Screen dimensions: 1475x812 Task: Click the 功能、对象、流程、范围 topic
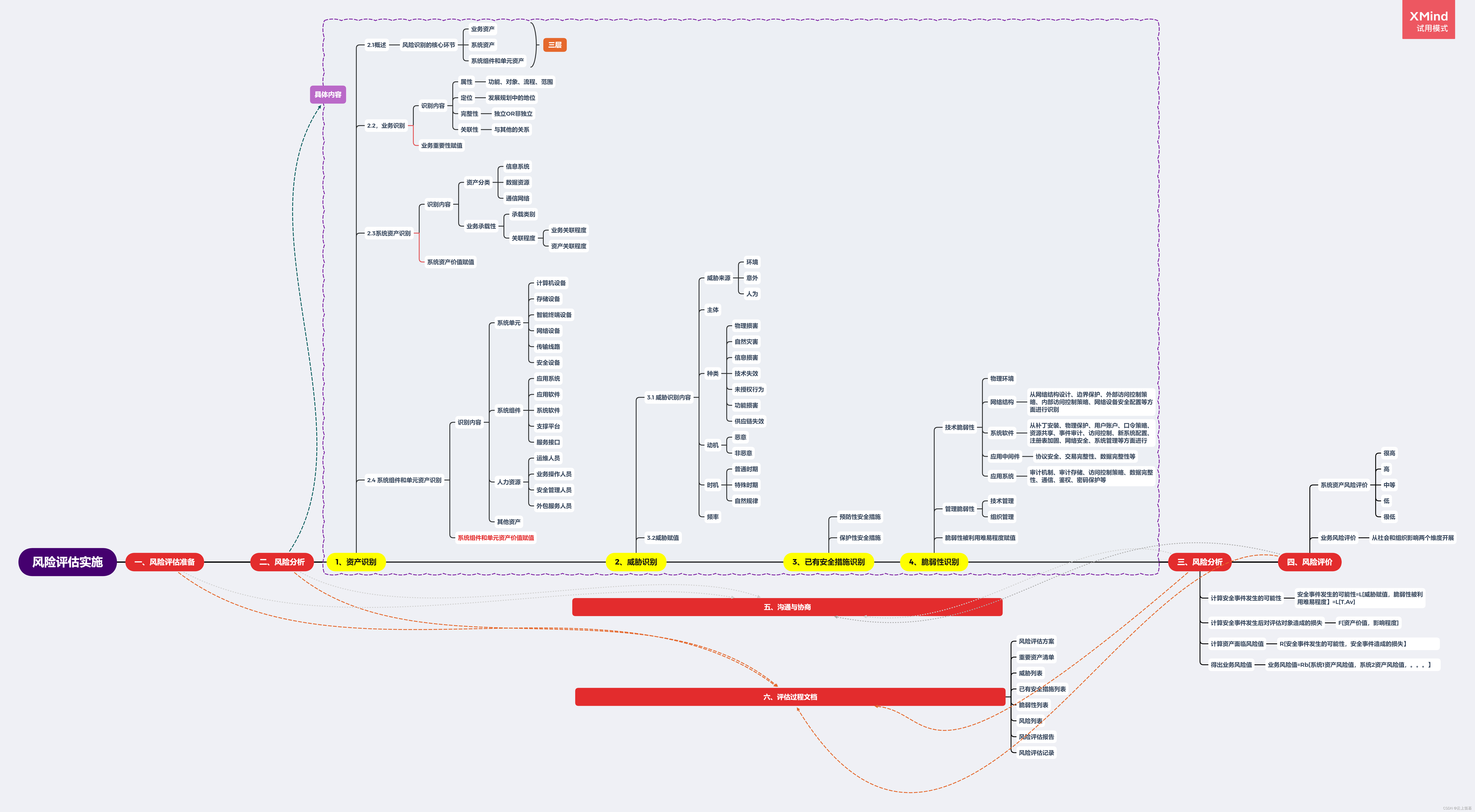coord(520,82)
